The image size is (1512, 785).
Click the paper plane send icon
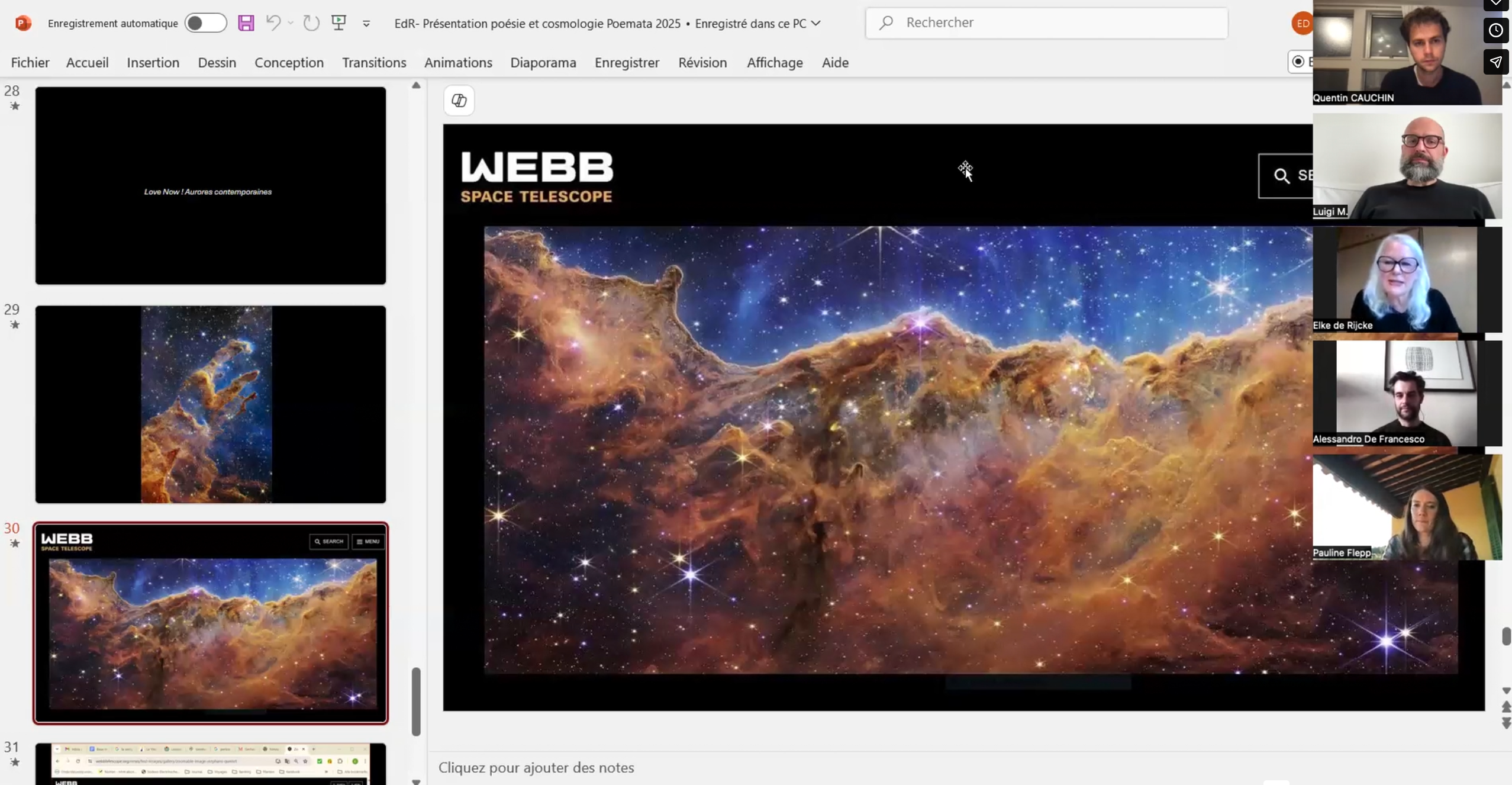click(1495, 62)
